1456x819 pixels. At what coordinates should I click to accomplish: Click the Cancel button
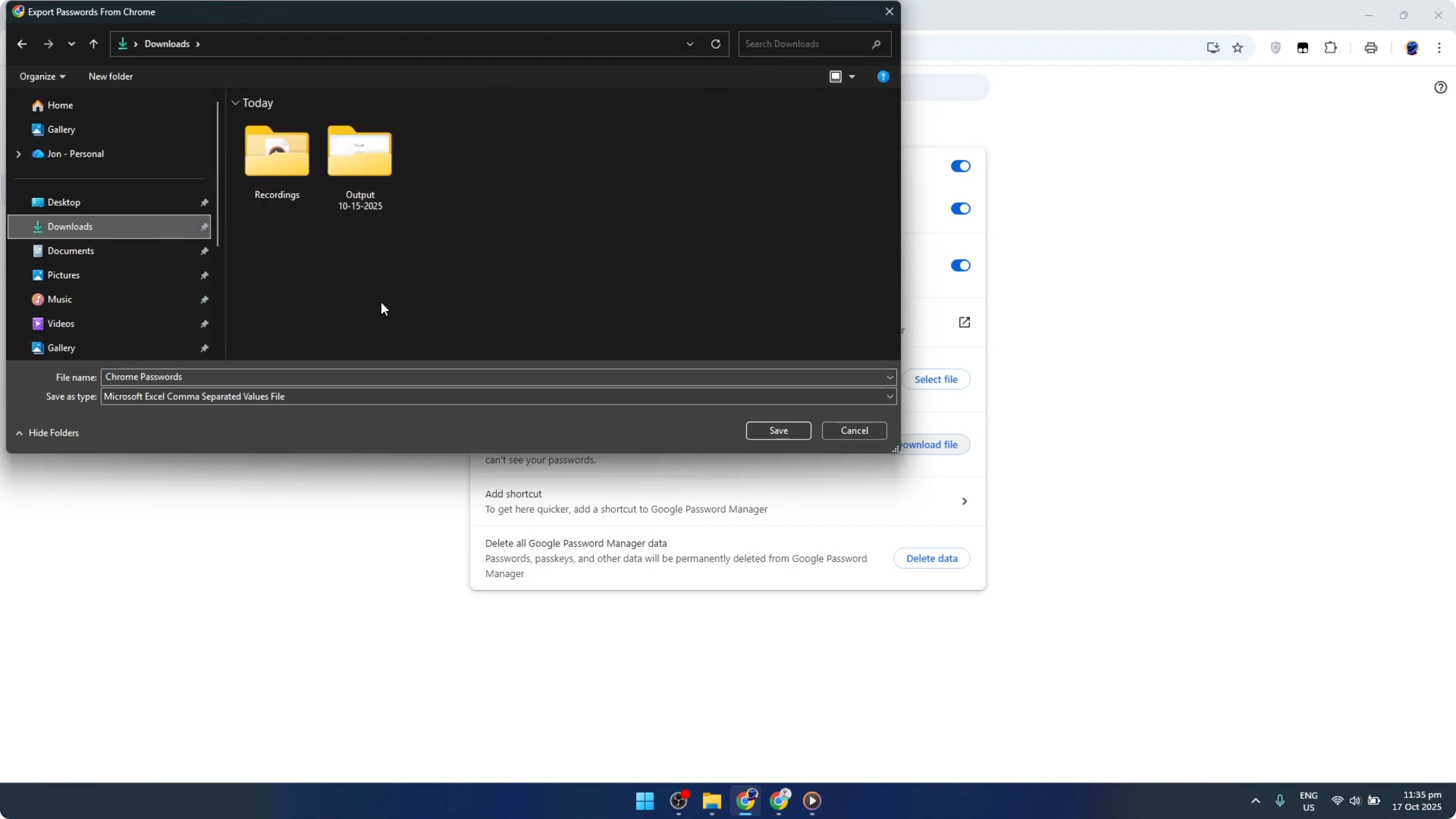pyautogui.click(x=854, y=431)
